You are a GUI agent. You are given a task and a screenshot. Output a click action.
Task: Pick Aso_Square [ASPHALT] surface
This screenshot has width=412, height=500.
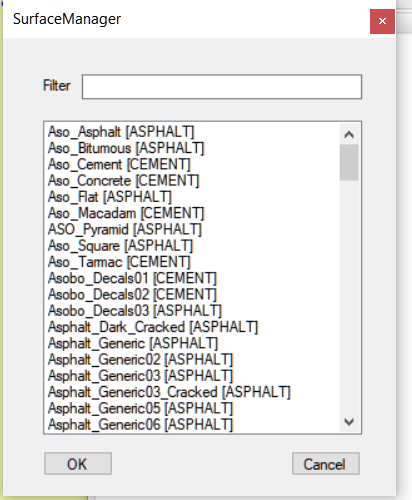point(121,246)
